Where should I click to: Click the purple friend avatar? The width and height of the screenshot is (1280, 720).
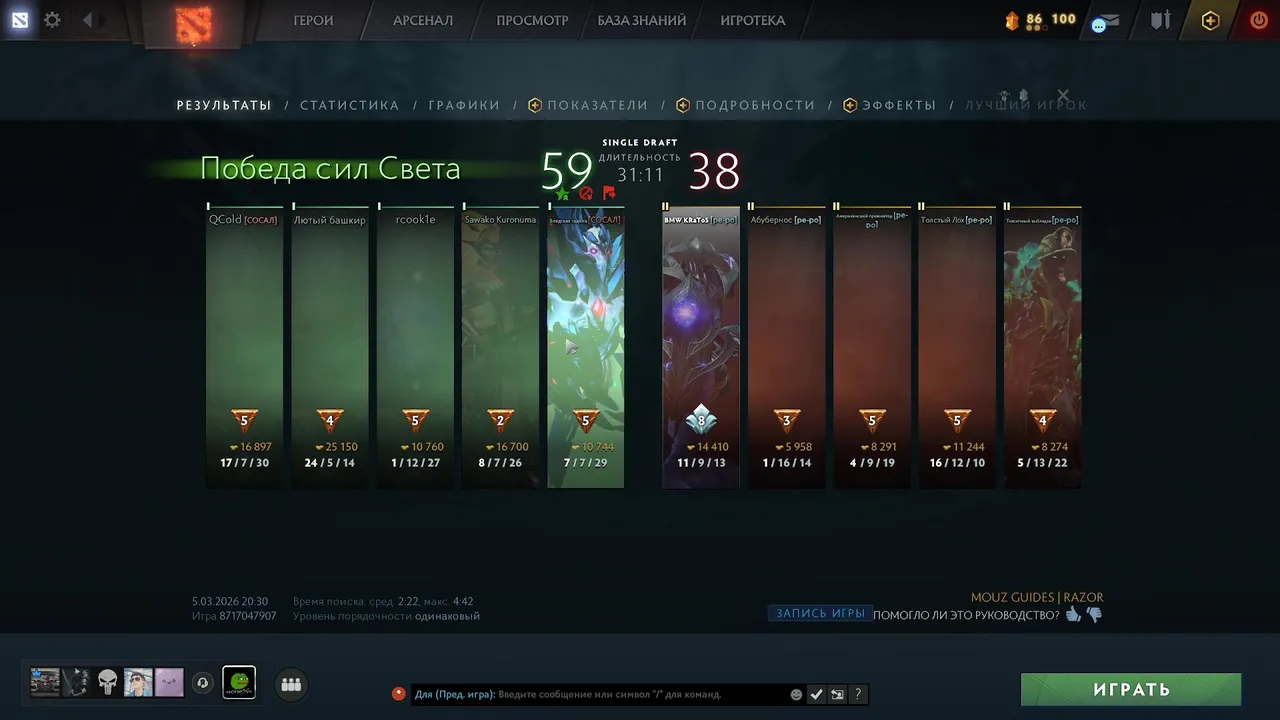(x=169, y=682)
